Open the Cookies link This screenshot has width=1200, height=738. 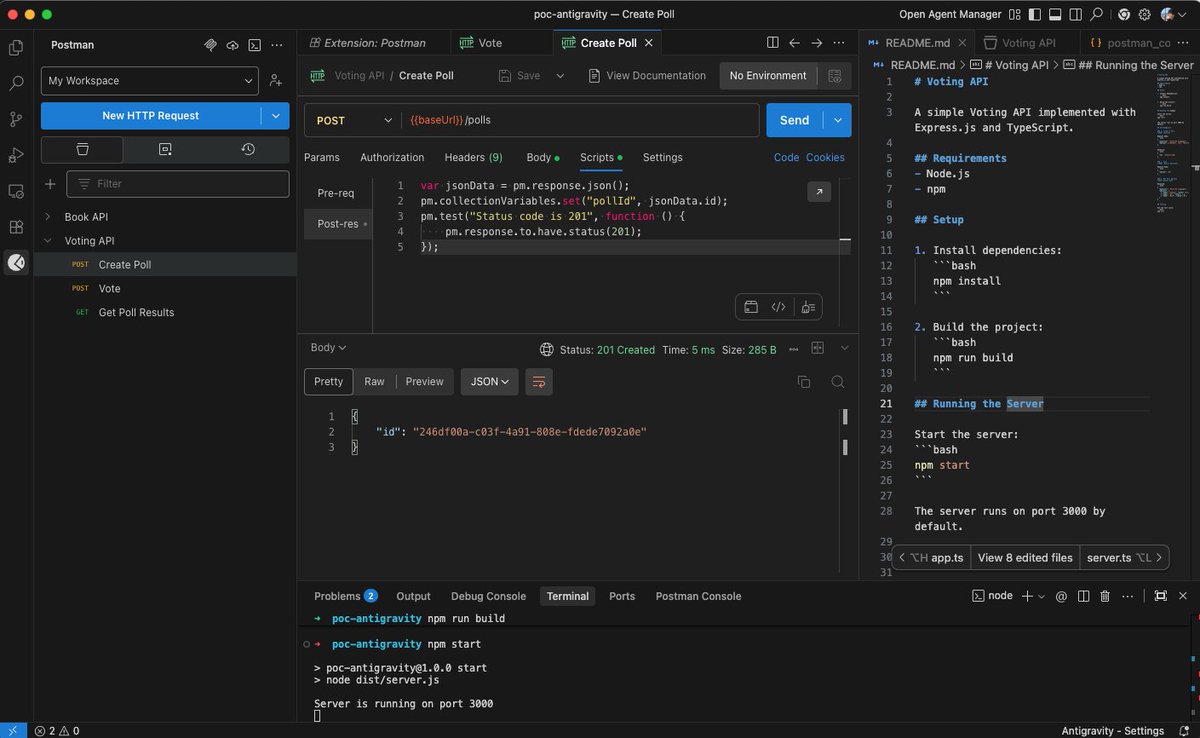(x=825, y=158)
